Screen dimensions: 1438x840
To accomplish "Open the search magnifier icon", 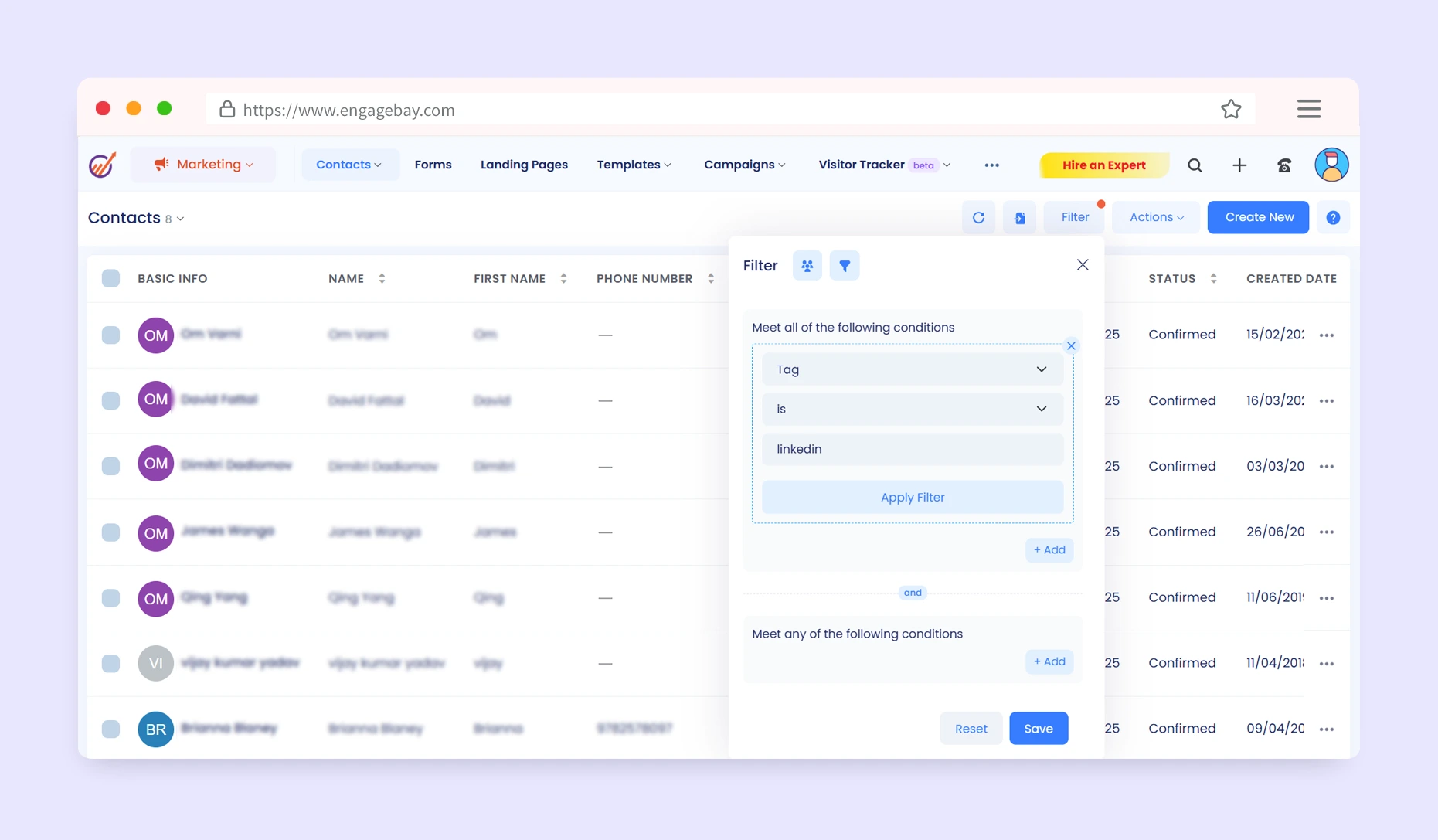I will click(1195, 165).
